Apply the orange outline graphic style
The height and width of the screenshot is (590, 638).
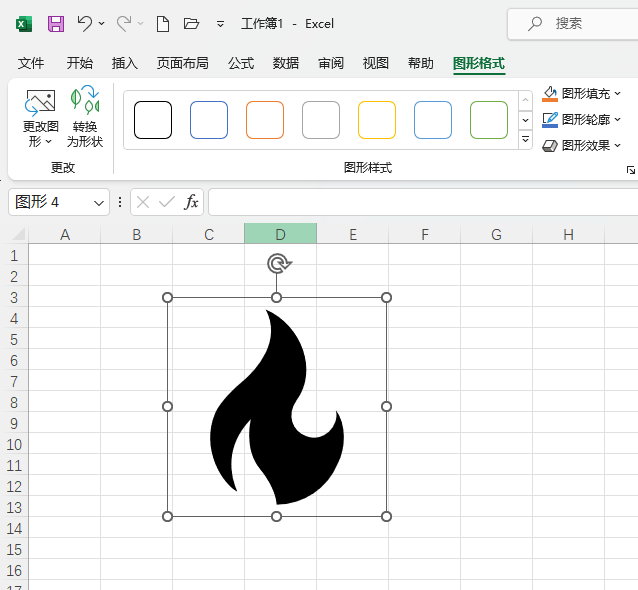pos(265,120)
